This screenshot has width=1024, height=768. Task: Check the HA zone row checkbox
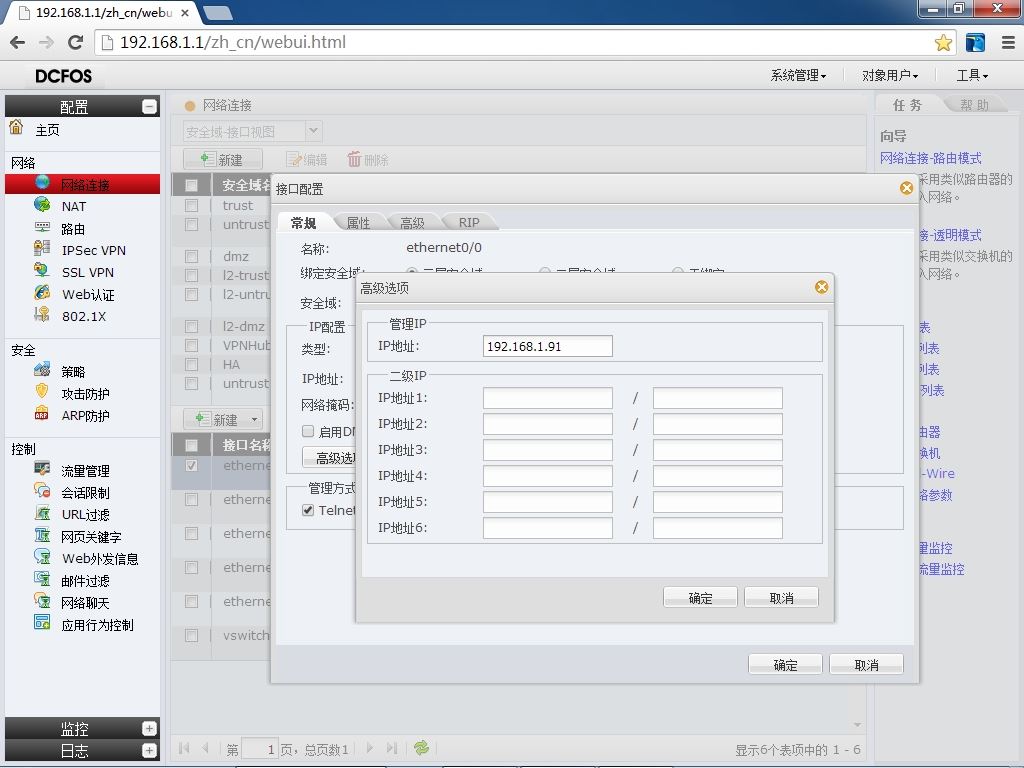[191, 364]
